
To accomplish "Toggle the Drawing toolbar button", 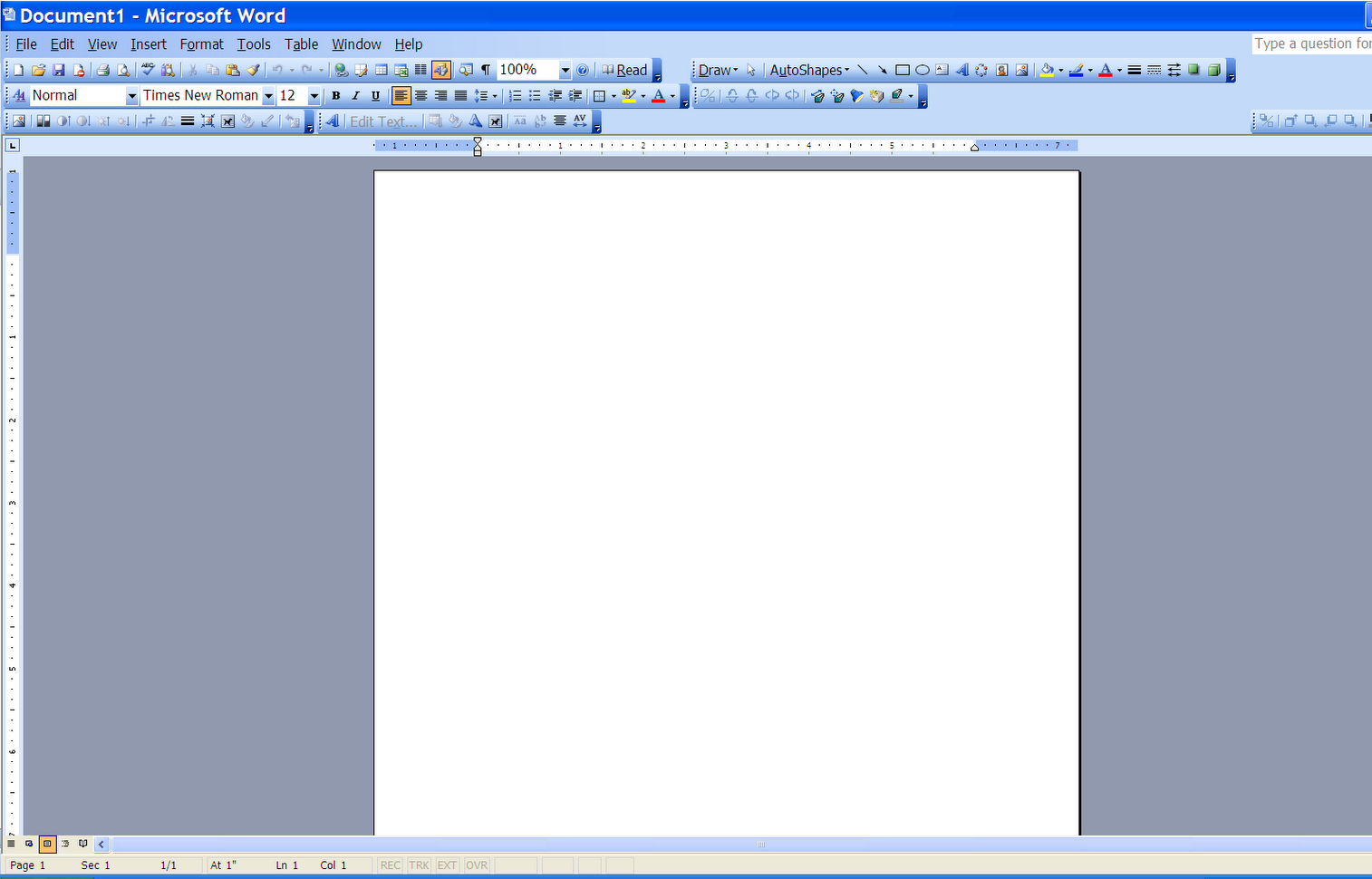I will point(441,70).
